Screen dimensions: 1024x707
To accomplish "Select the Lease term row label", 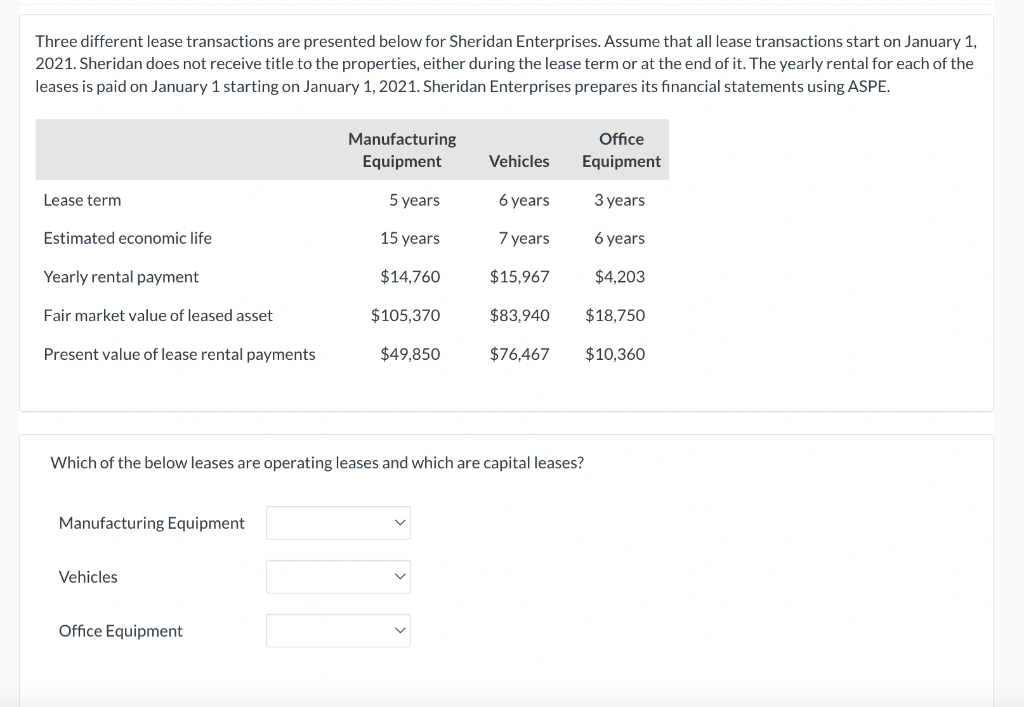I will pos(82,200).
